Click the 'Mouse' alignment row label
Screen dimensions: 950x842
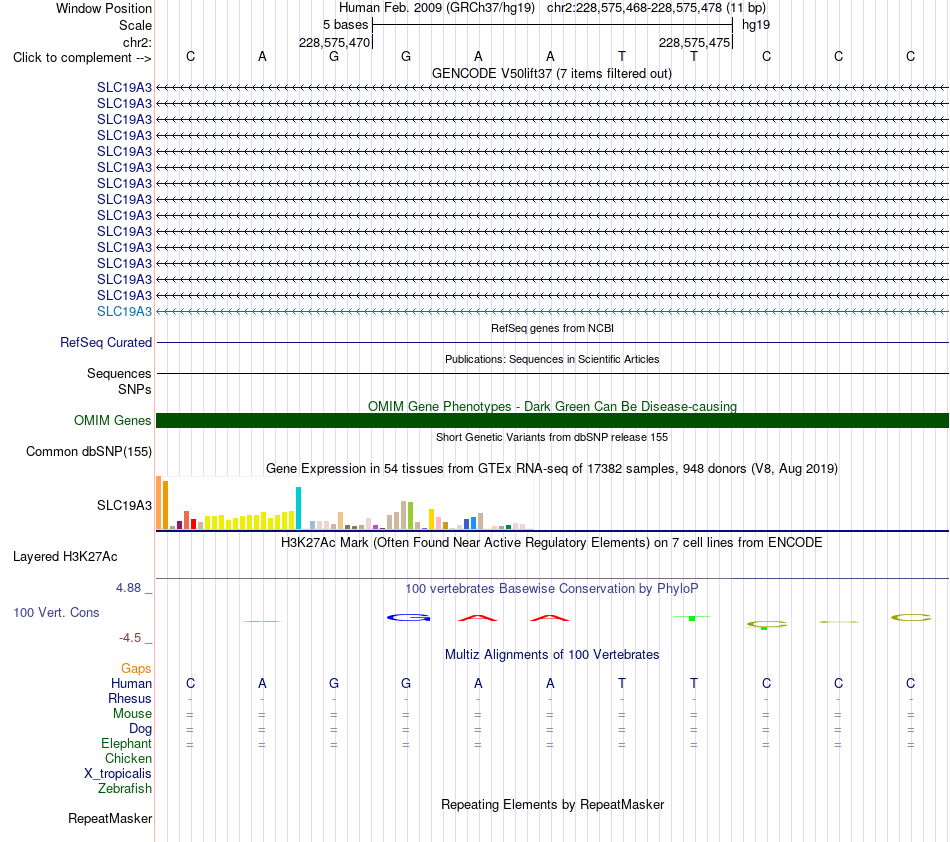tap(132, 714)
